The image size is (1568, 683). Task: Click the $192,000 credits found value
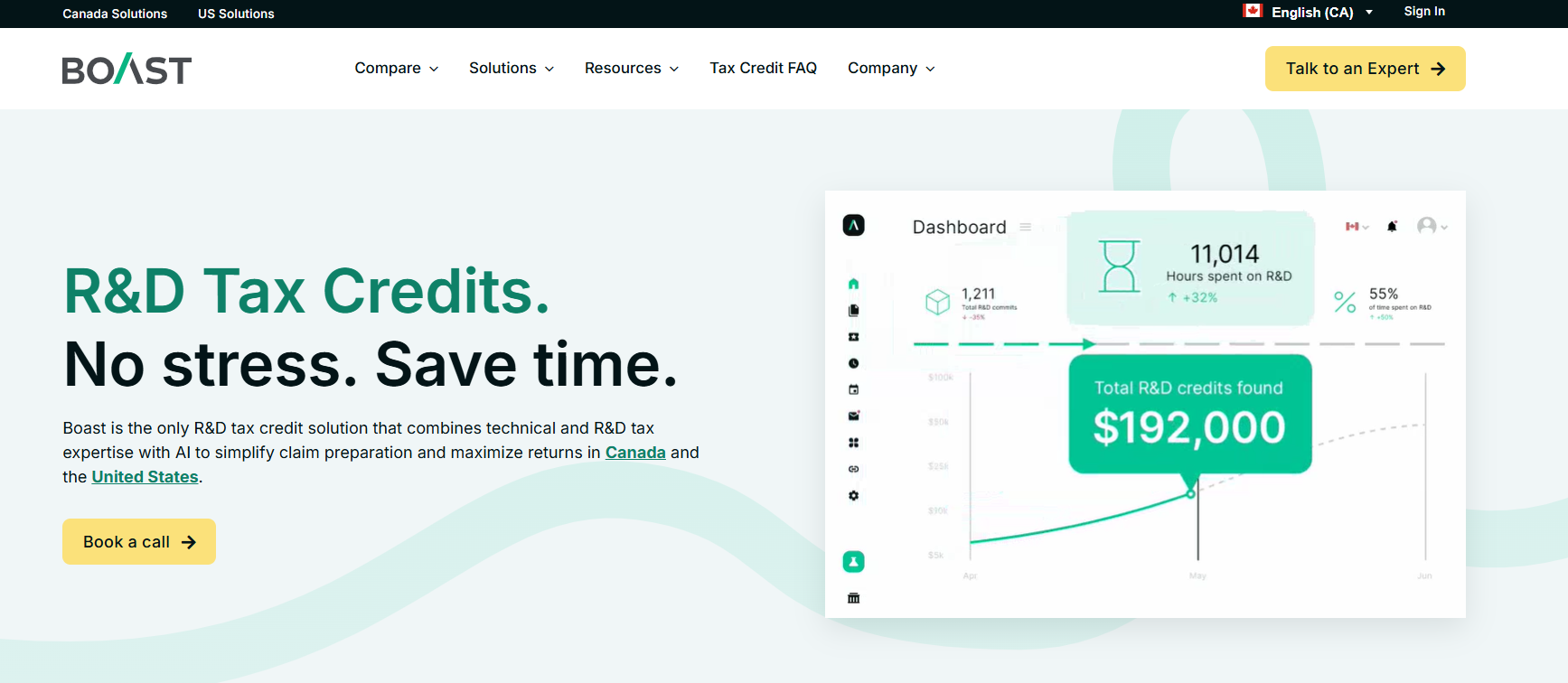tap(1189, 427)
